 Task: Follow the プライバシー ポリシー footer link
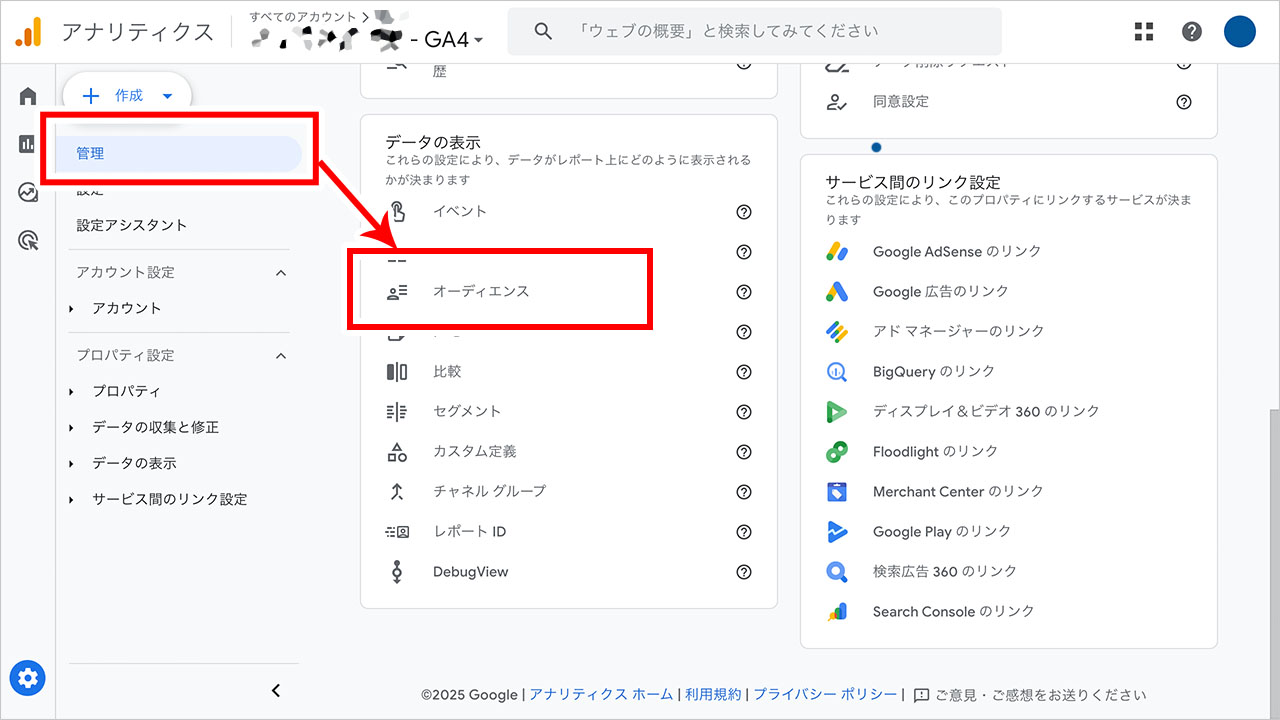coord(825,695)
